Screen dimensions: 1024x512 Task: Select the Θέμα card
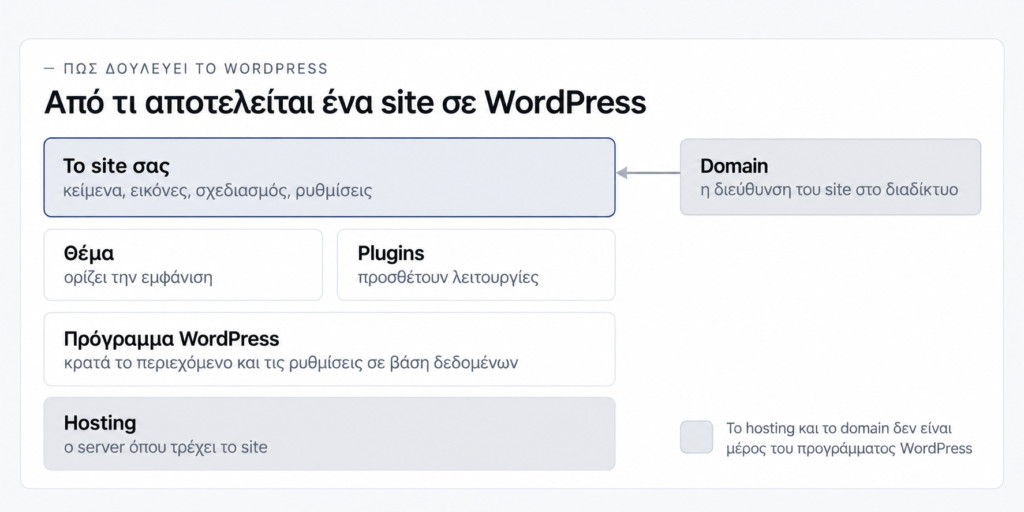(x=183, y=264)
